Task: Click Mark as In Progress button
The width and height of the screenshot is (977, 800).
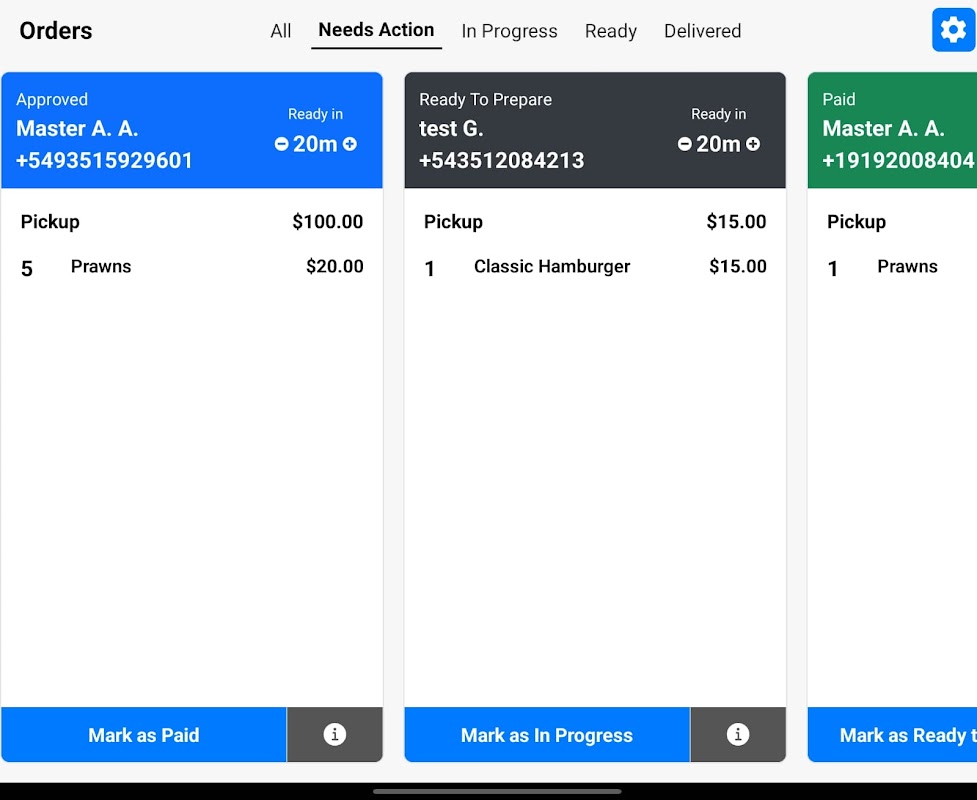Action: (547, 735)
